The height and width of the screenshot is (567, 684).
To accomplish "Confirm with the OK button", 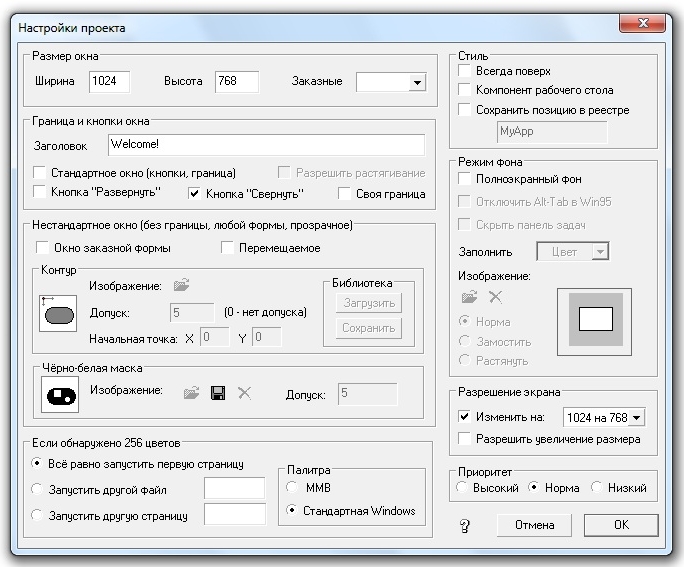I will pos(621,525).
